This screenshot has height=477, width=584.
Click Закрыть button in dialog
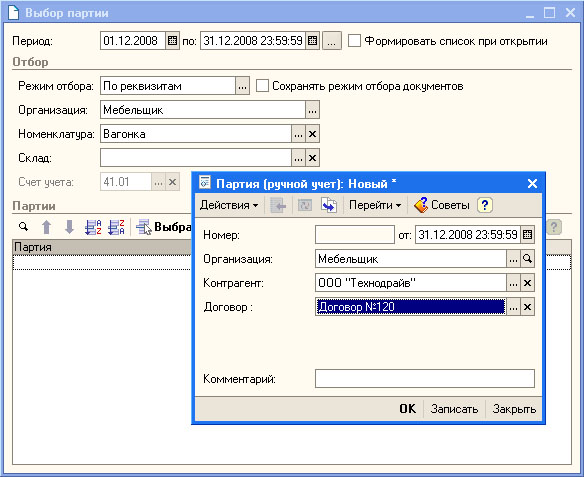coord(514,409)
